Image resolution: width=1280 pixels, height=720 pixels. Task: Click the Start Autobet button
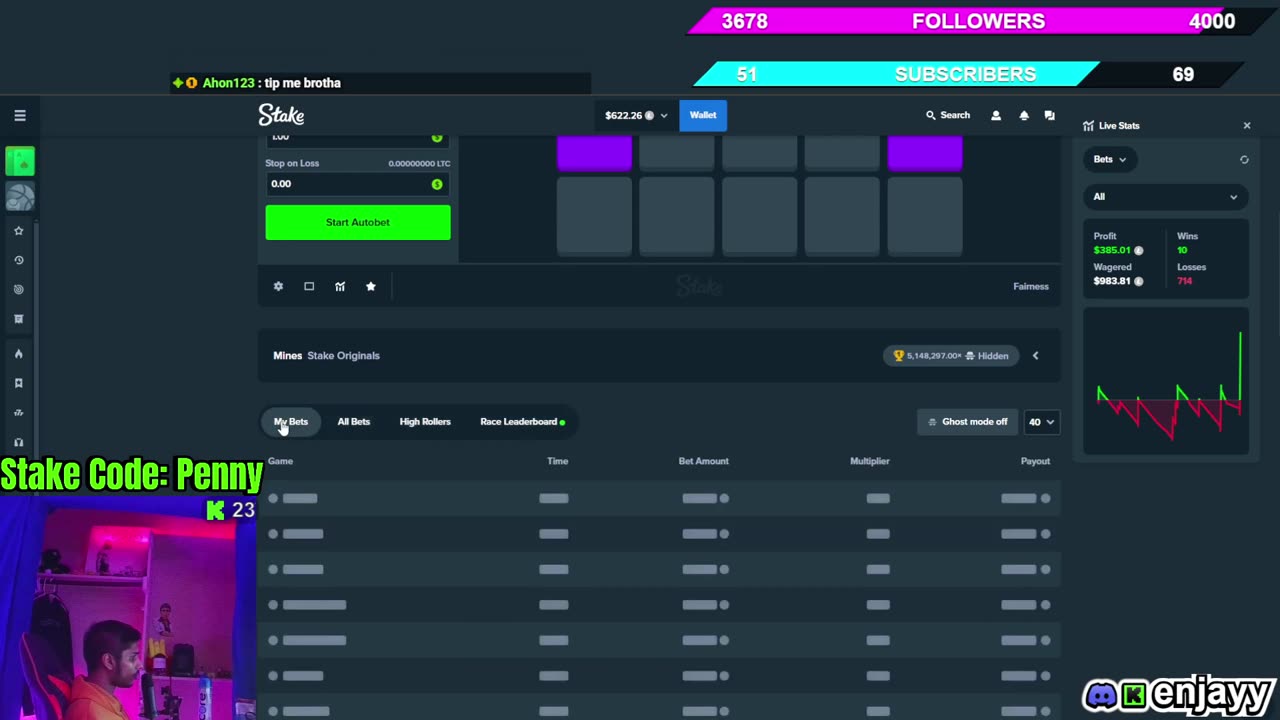click(x=358, y=222)
